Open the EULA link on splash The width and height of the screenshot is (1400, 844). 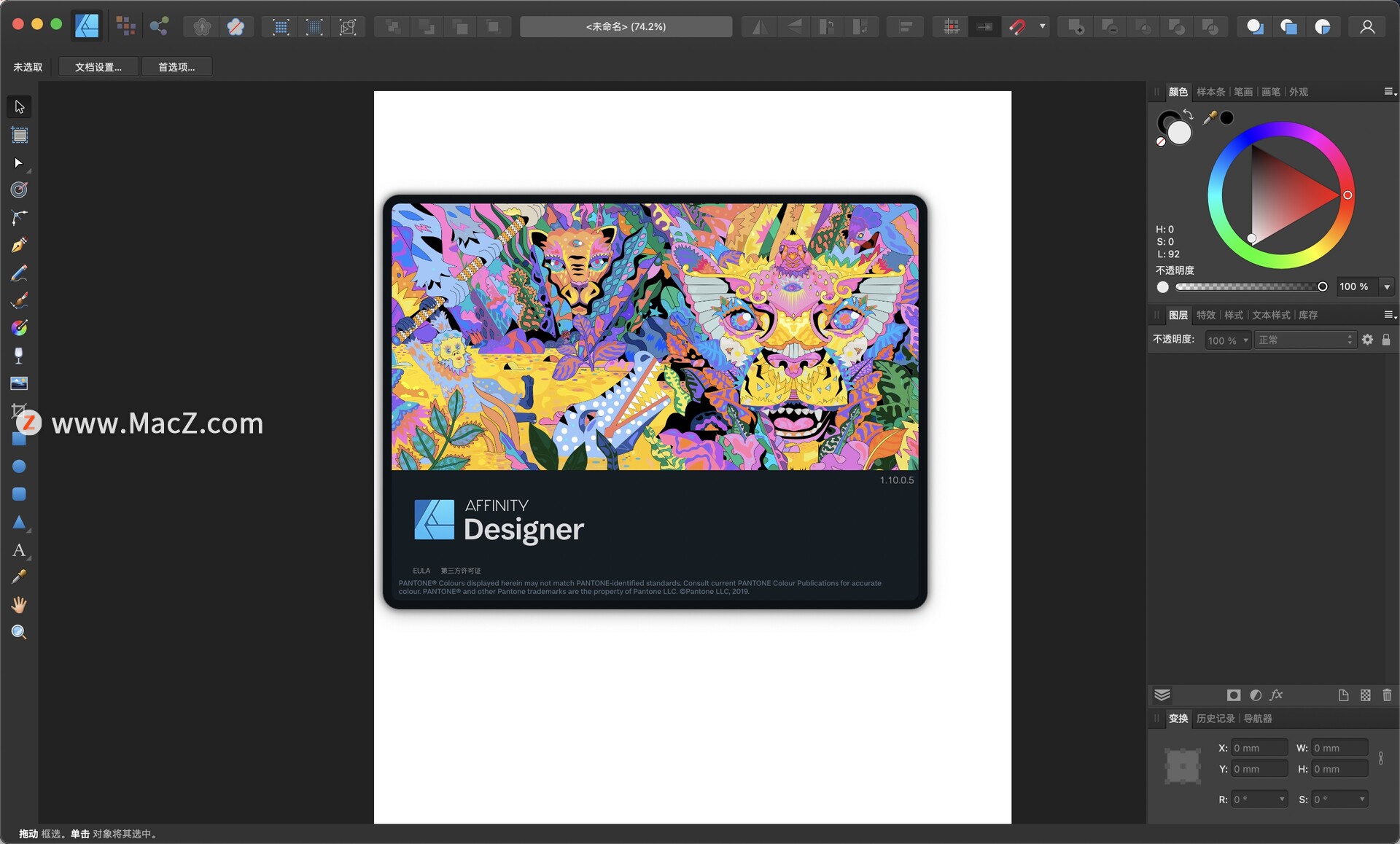tap(421, 571)
